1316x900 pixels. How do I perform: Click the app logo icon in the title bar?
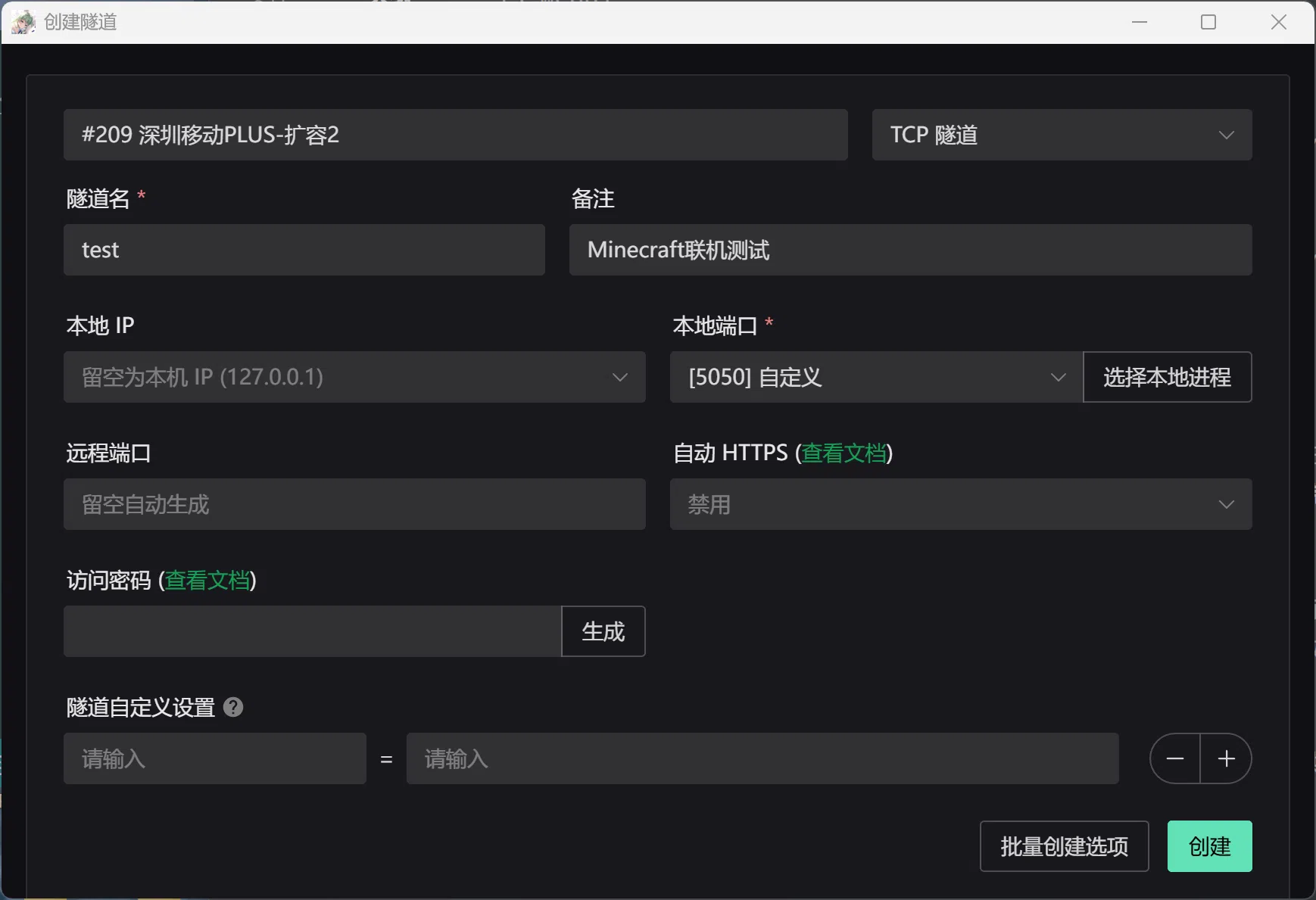coord(23,22)
